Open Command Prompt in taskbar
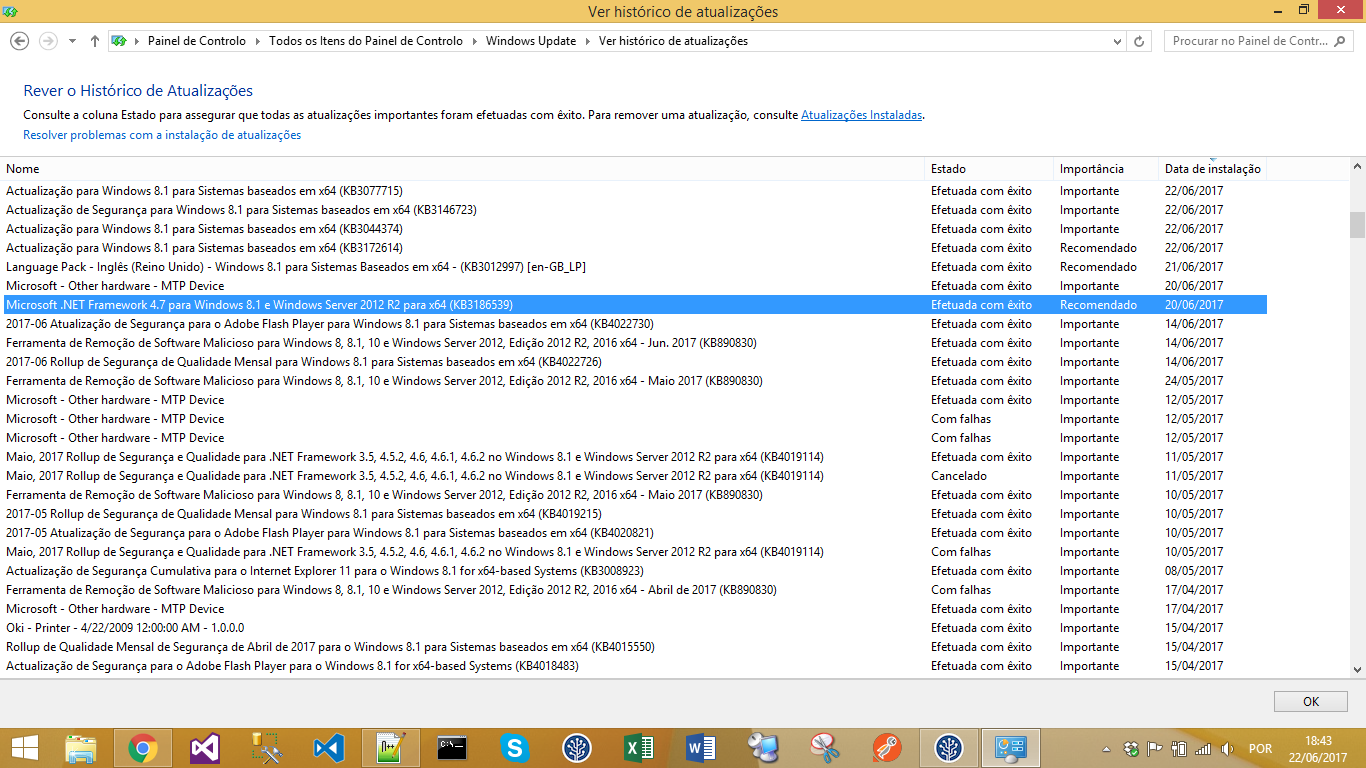This screenshot has width=1366, height=768. [453, 748]
